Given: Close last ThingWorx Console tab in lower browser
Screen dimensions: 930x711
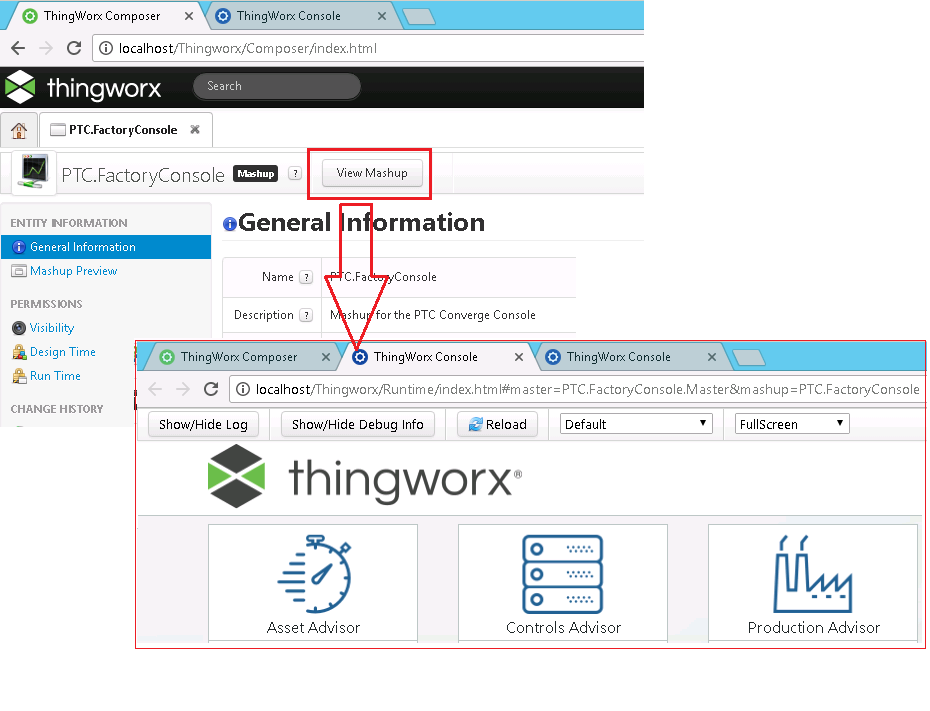Looking at the screenshot, I should 712,357.
